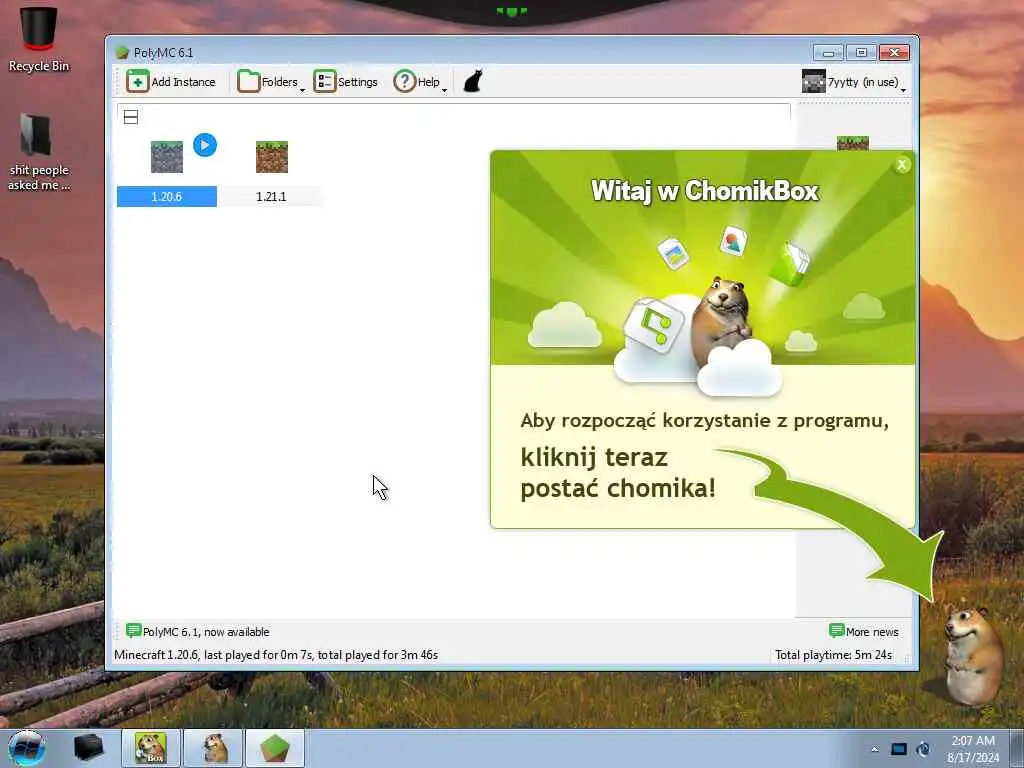This screenshot has width=1024, height=768.
Task: Click the news speech bubble icon in status bar
Action: [x=133, y=630]
